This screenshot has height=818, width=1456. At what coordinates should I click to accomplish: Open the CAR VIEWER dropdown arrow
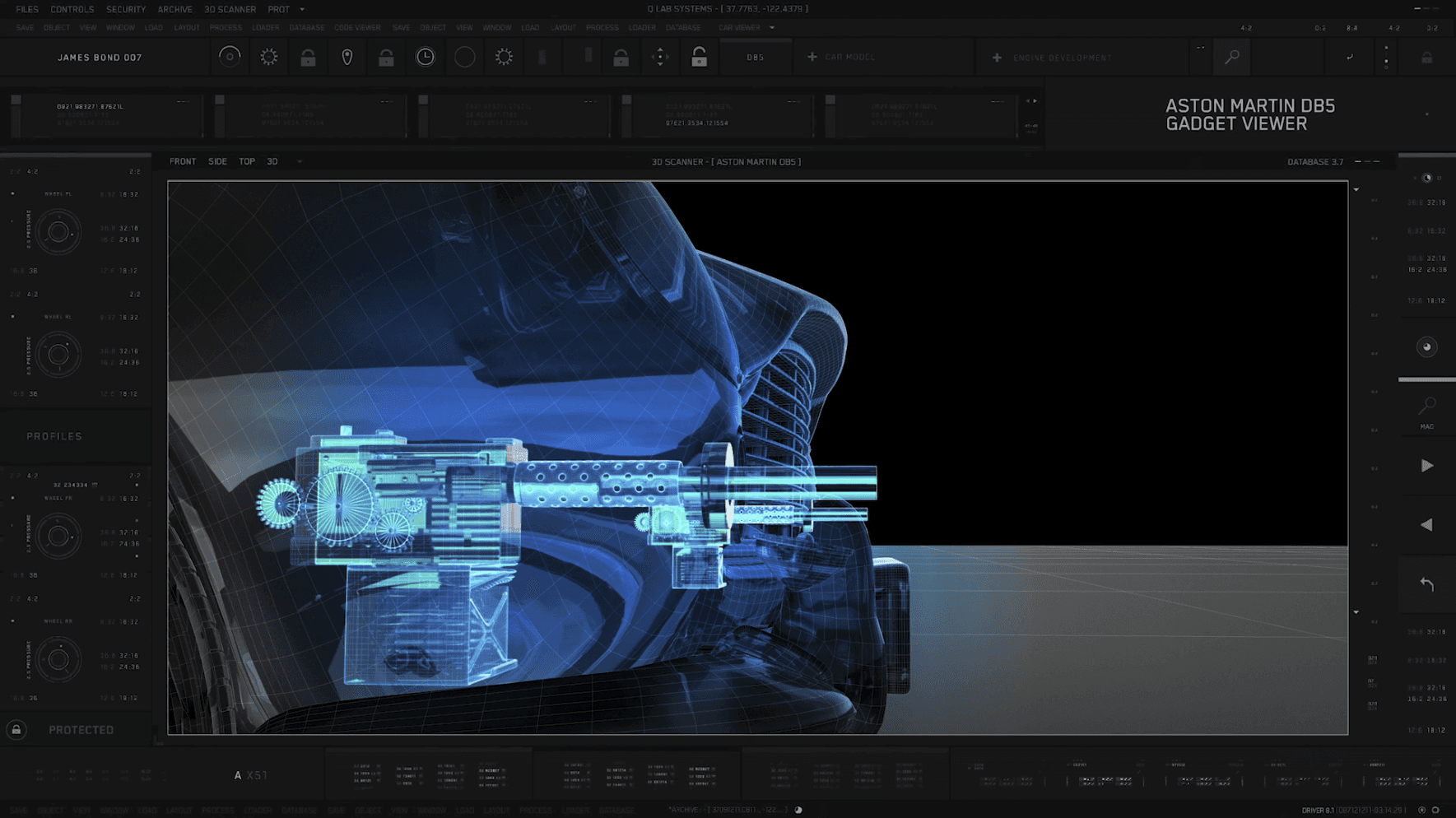click(772, 28)
